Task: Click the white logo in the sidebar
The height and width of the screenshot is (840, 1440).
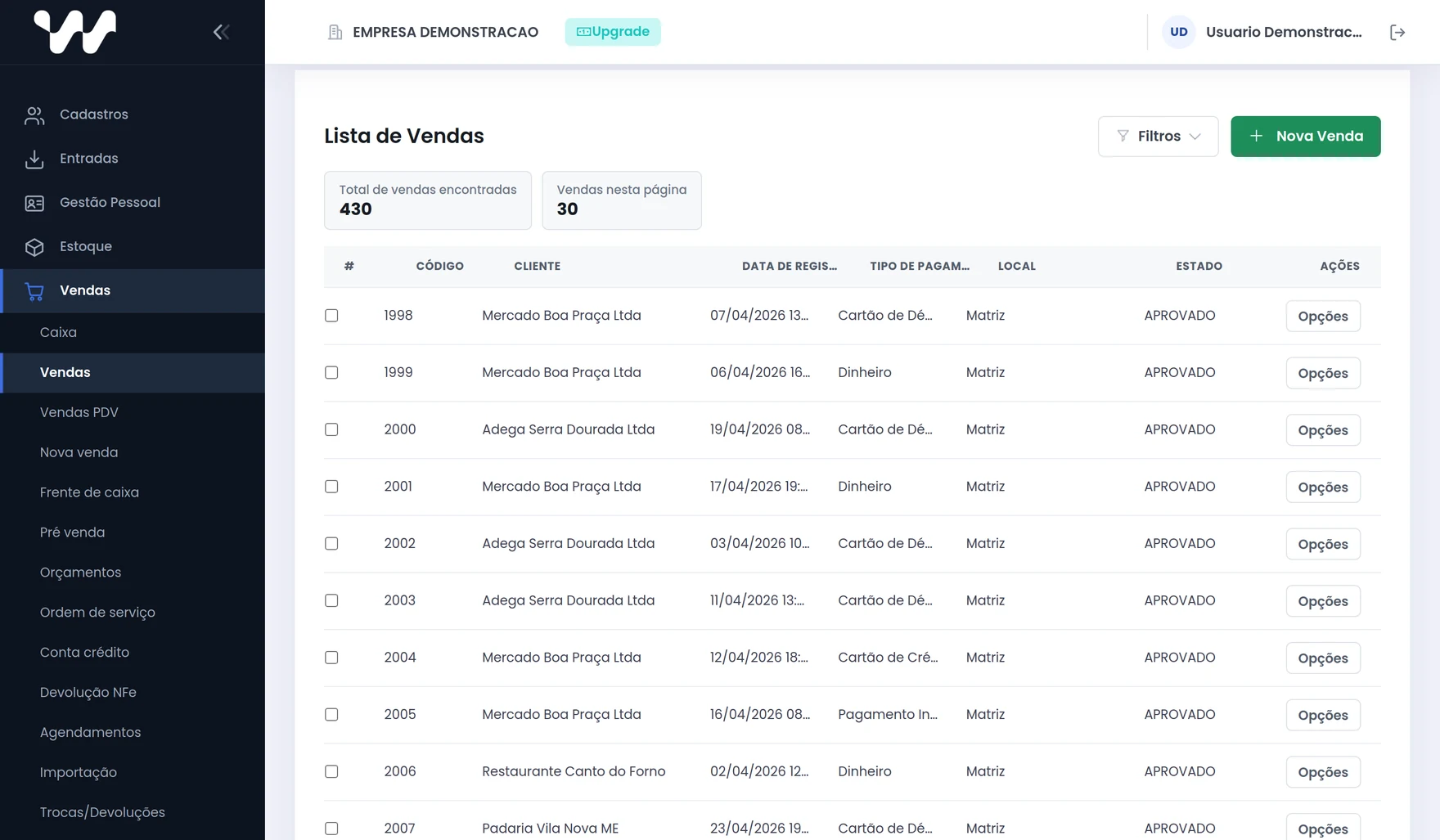Action: pos(75,32)
